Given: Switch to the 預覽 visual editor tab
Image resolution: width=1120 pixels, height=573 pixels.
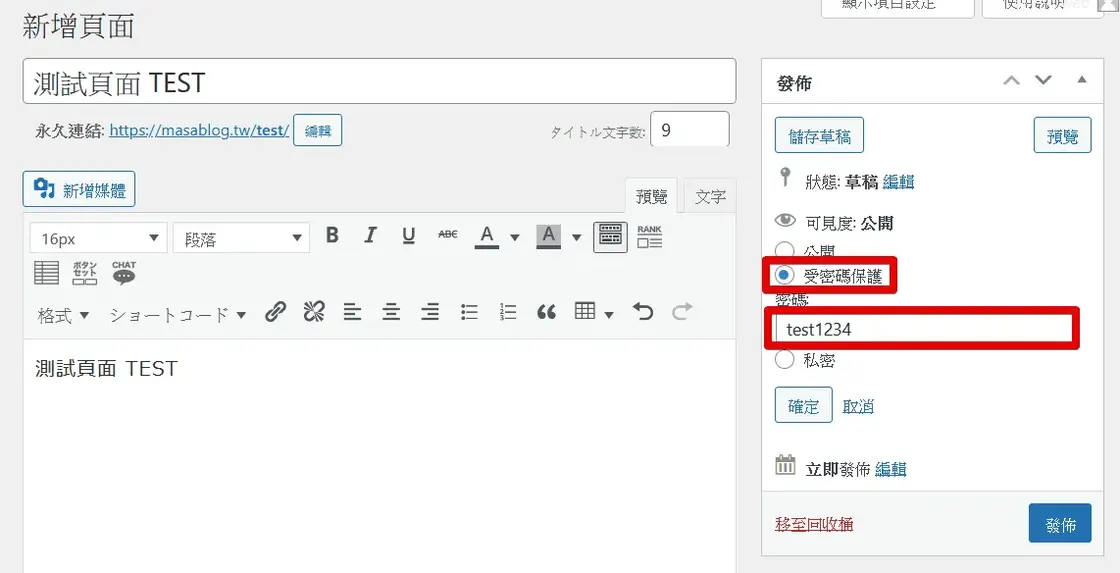Looking at the screenshot, I should pyautogui.click(x=651, y=196).
